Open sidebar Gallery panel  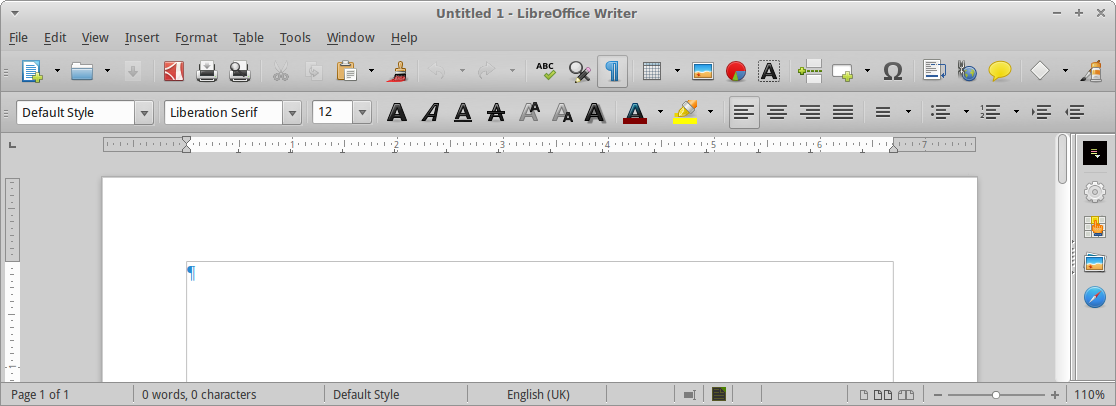click(x=1095, y=263)
